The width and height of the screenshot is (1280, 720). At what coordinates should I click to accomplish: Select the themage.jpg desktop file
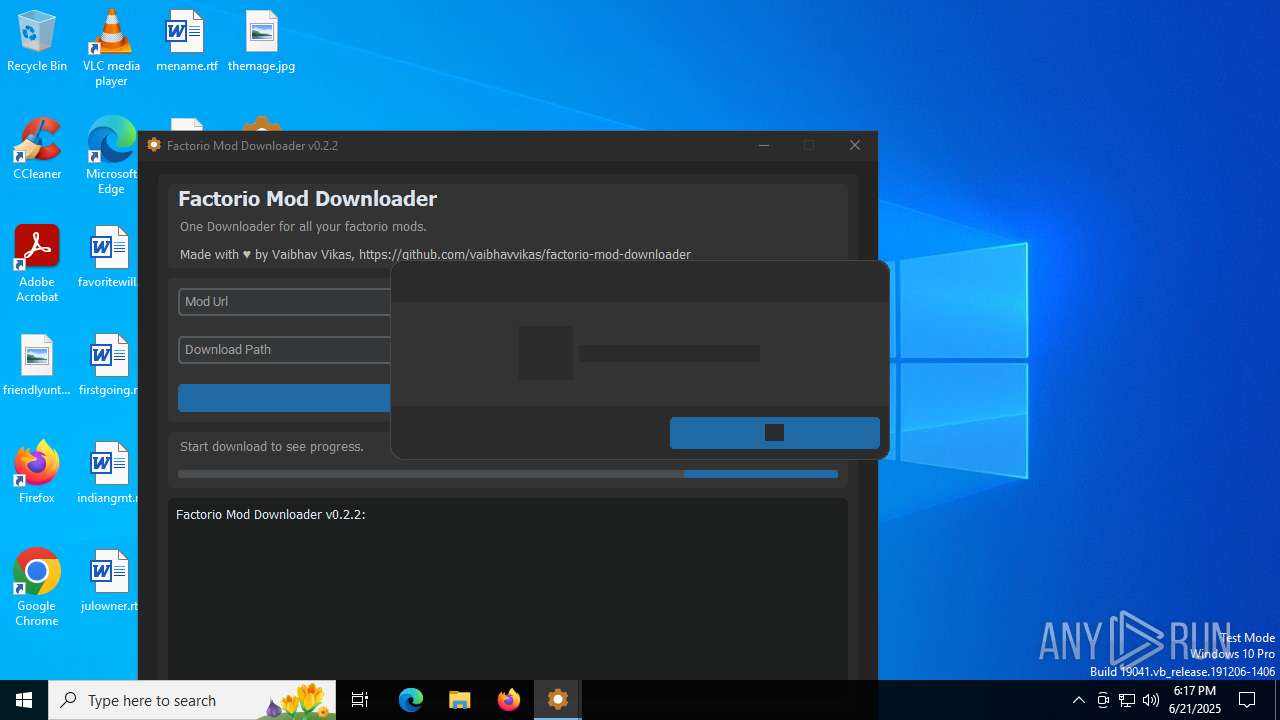pos(261,42)
